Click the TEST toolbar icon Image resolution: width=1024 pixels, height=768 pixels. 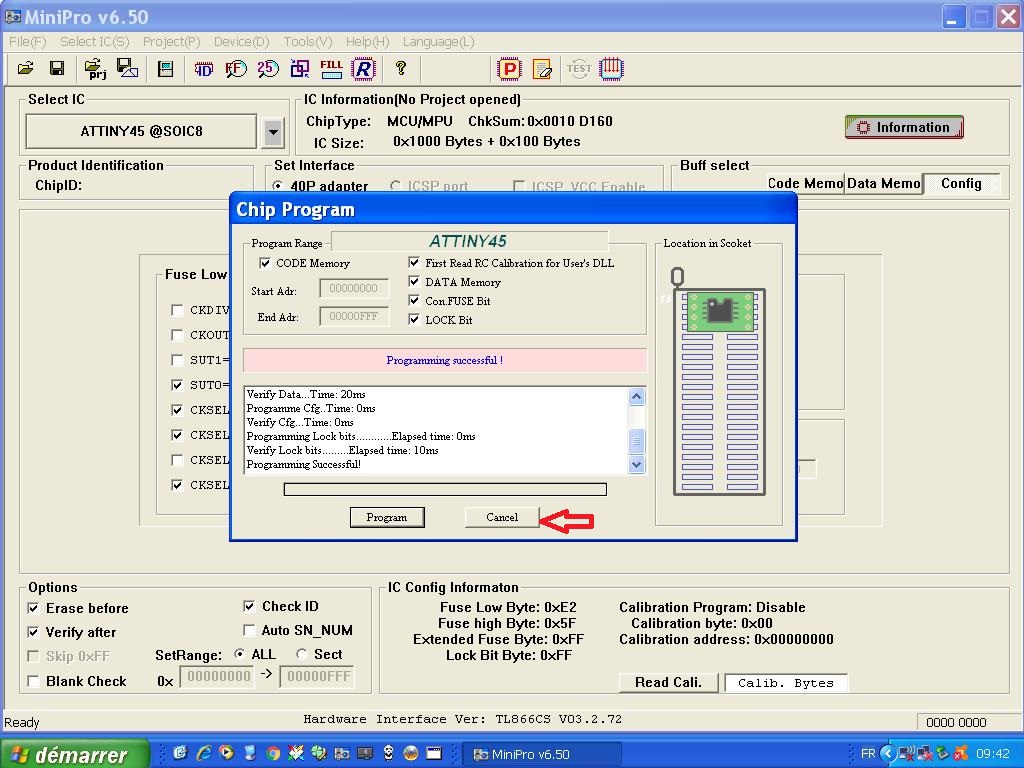click(x=579, y=69)
